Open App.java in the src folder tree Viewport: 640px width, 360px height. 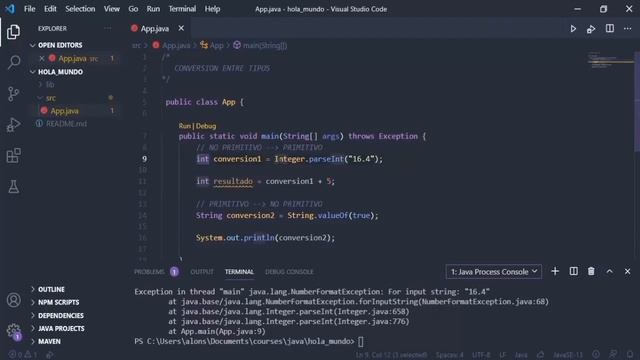pyautogui.click(x=64, y=111)
